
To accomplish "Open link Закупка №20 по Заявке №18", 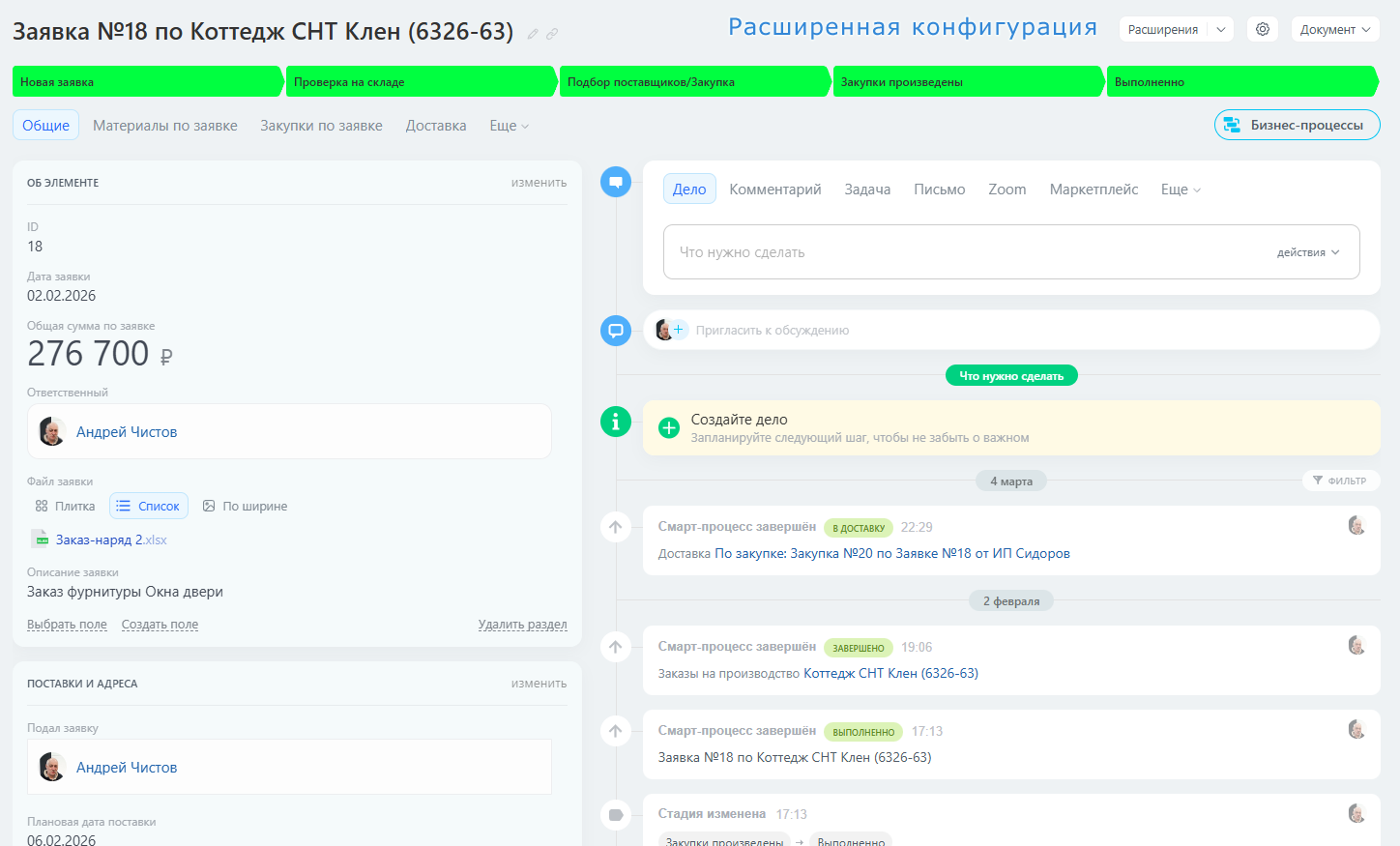I will (x=891, y=554).
